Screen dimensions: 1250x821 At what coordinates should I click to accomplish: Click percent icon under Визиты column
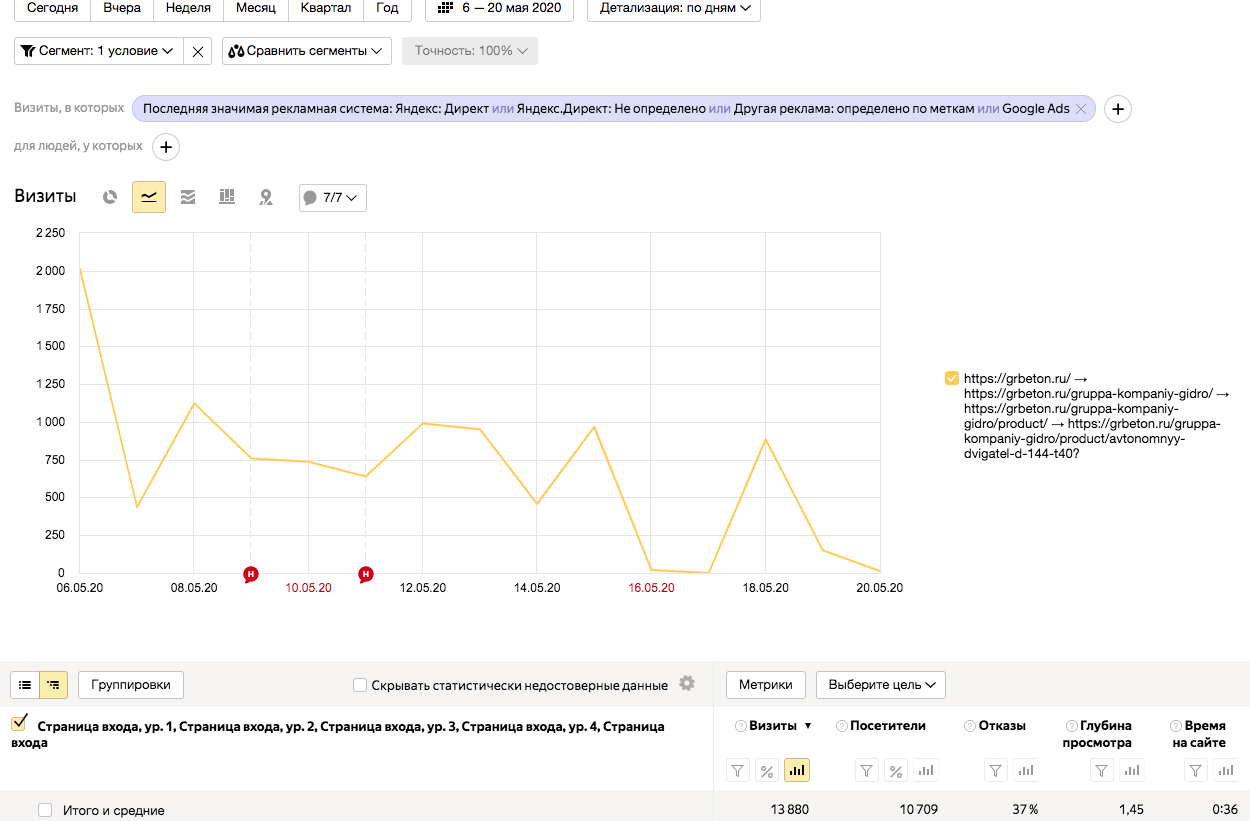click(767, 770)
